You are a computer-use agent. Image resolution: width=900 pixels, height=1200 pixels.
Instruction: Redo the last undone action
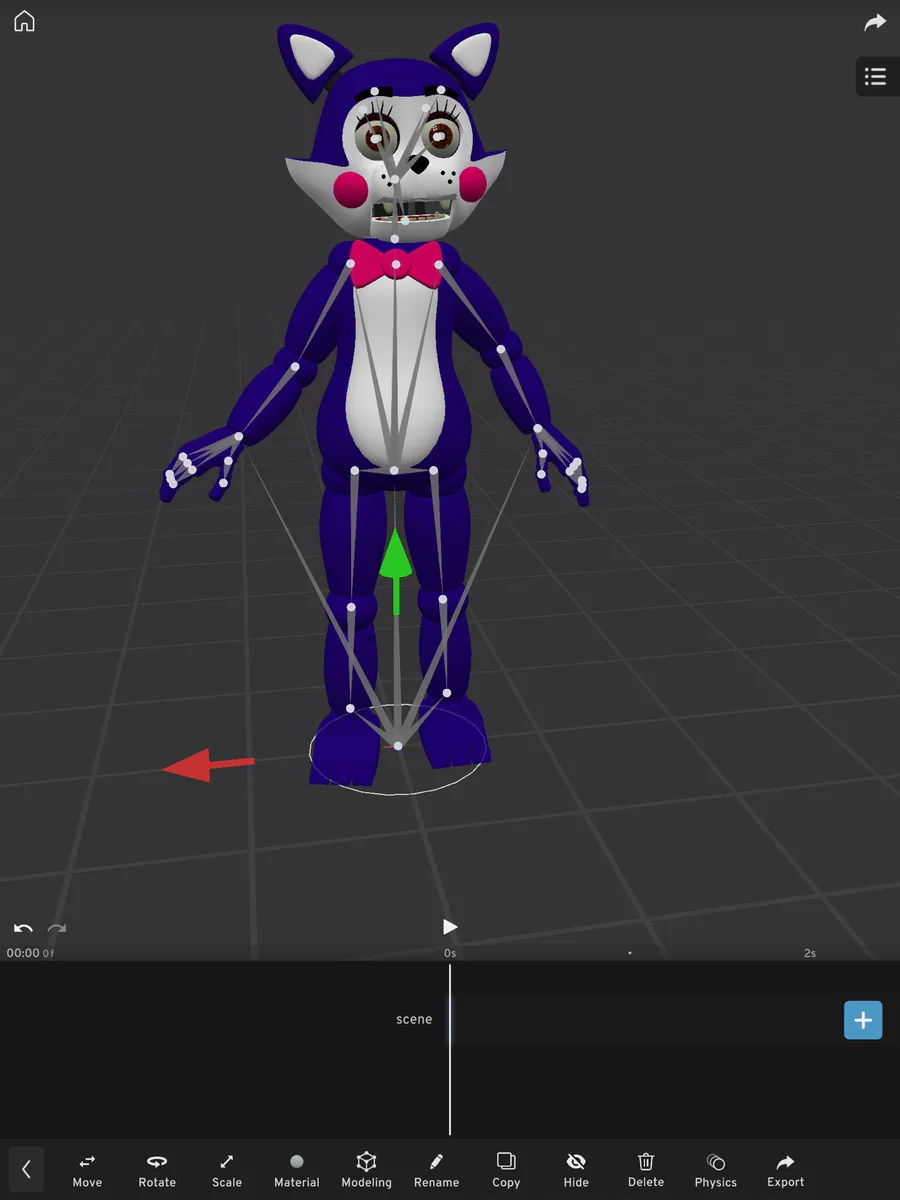(x=57, y=929)
